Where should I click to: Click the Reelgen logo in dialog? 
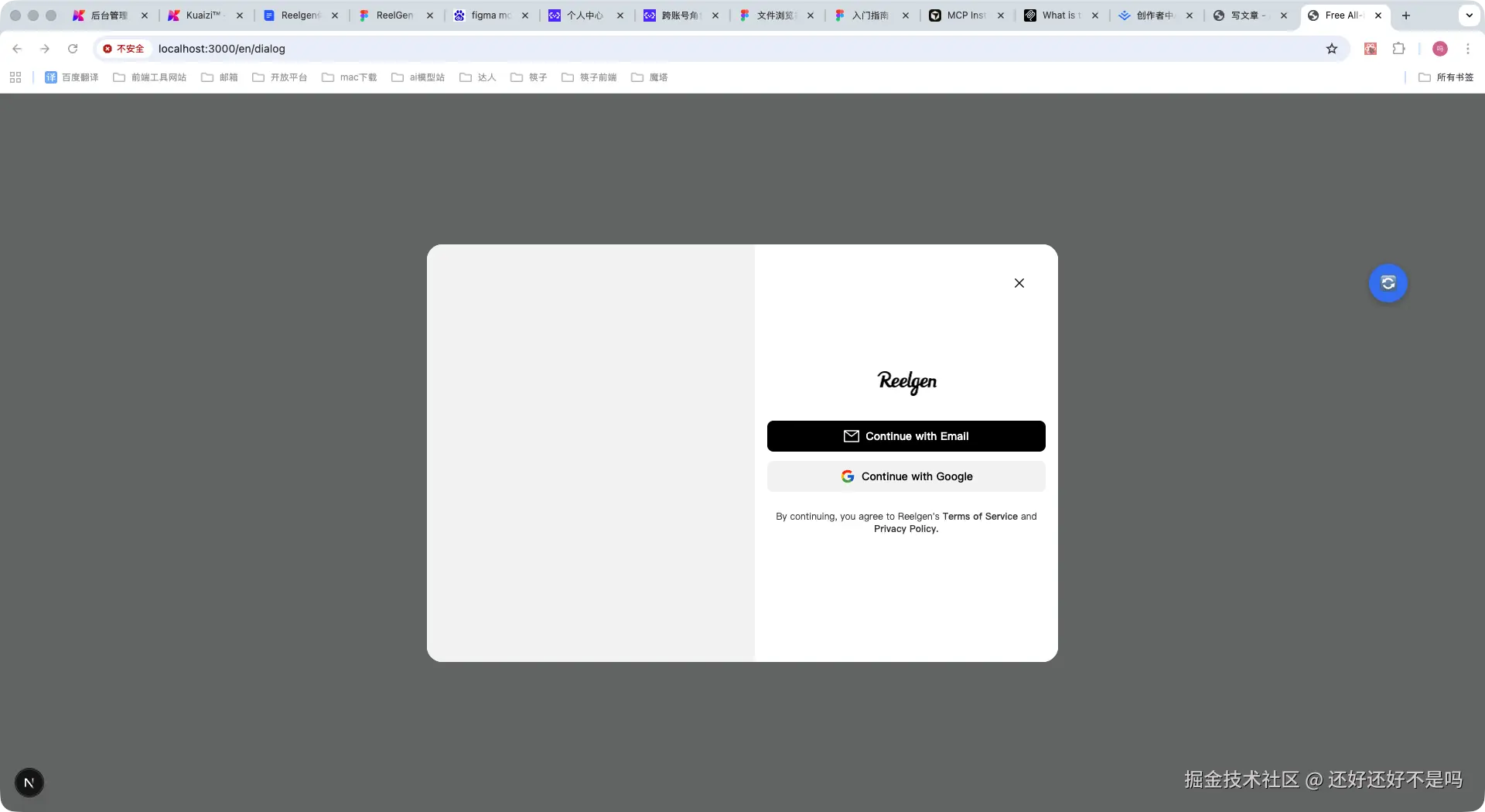pos(906,382)
